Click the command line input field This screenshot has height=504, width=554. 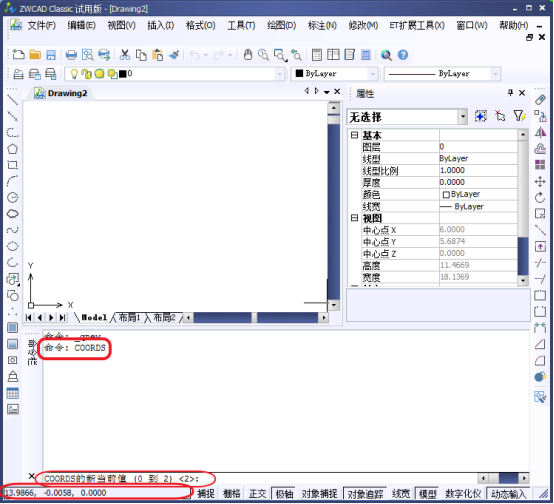click(x=260, y=479)
